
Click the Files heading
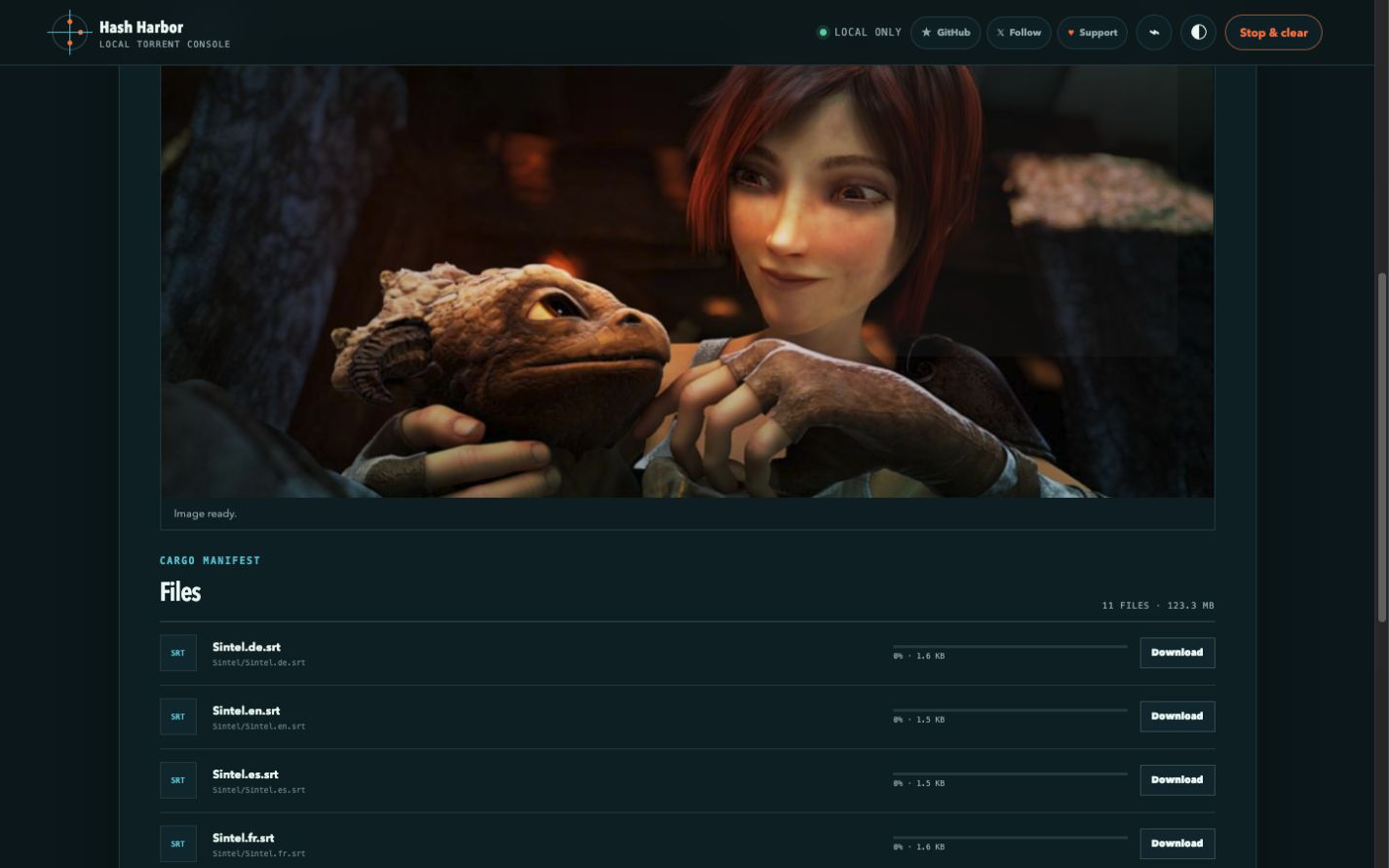pos(180,592)
